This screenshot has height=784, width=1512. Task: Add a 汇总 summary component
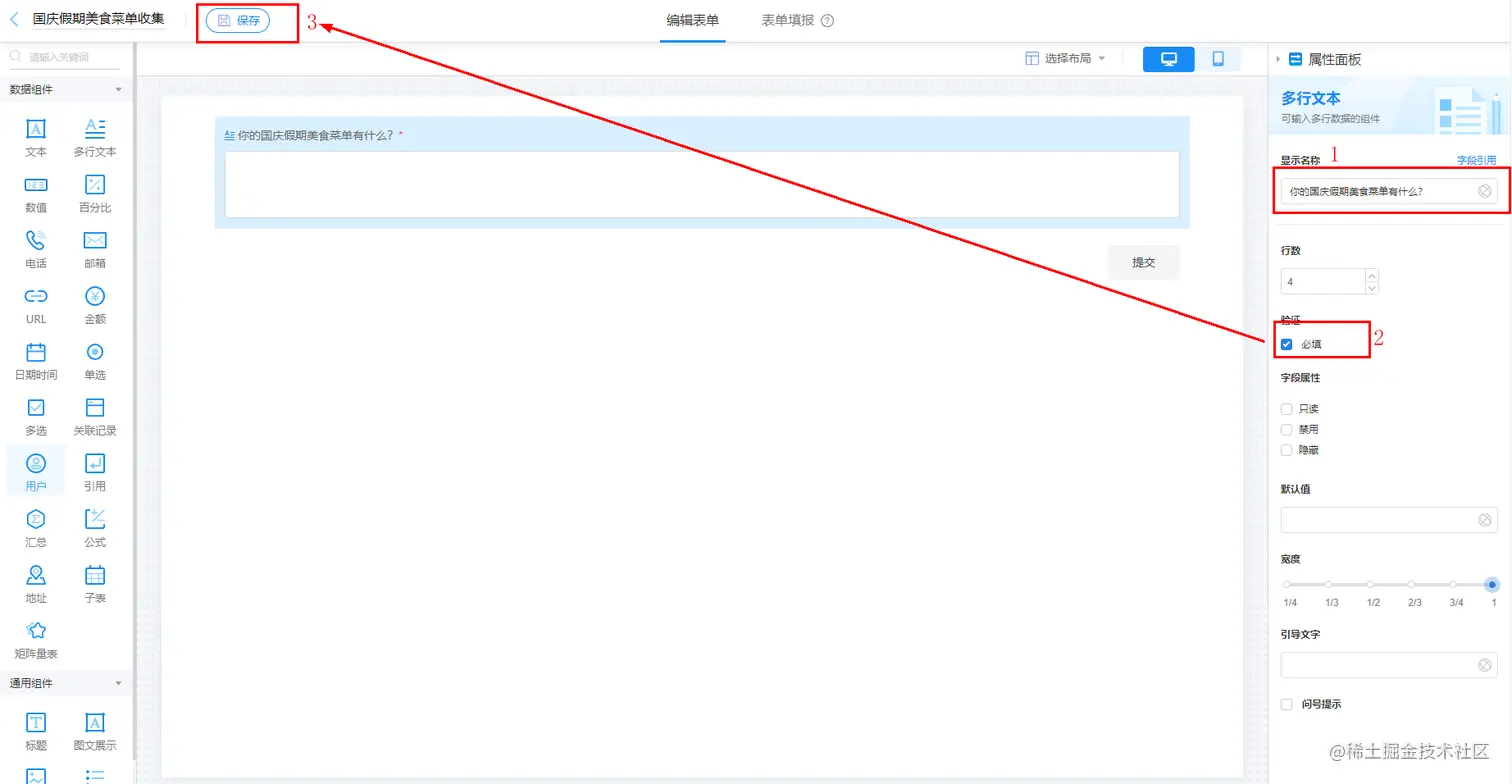36,529
